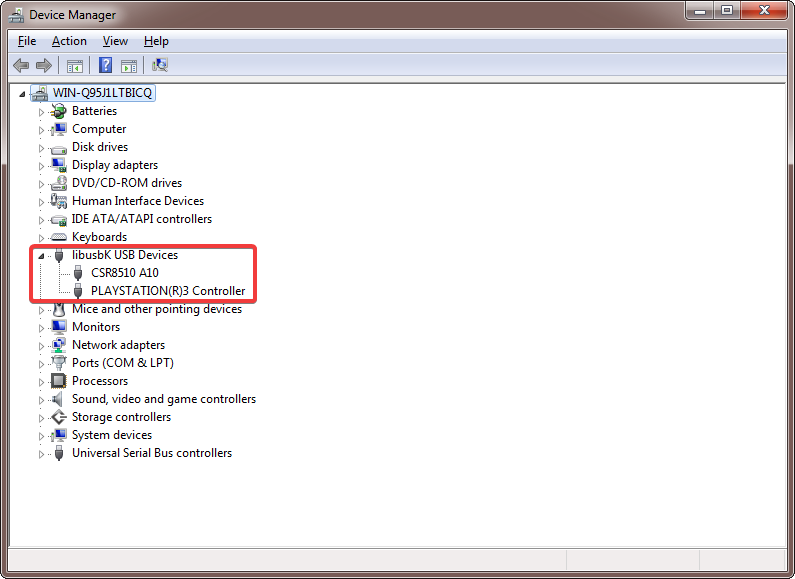
Task: Click the System devices icon
Action: point(59,435)
